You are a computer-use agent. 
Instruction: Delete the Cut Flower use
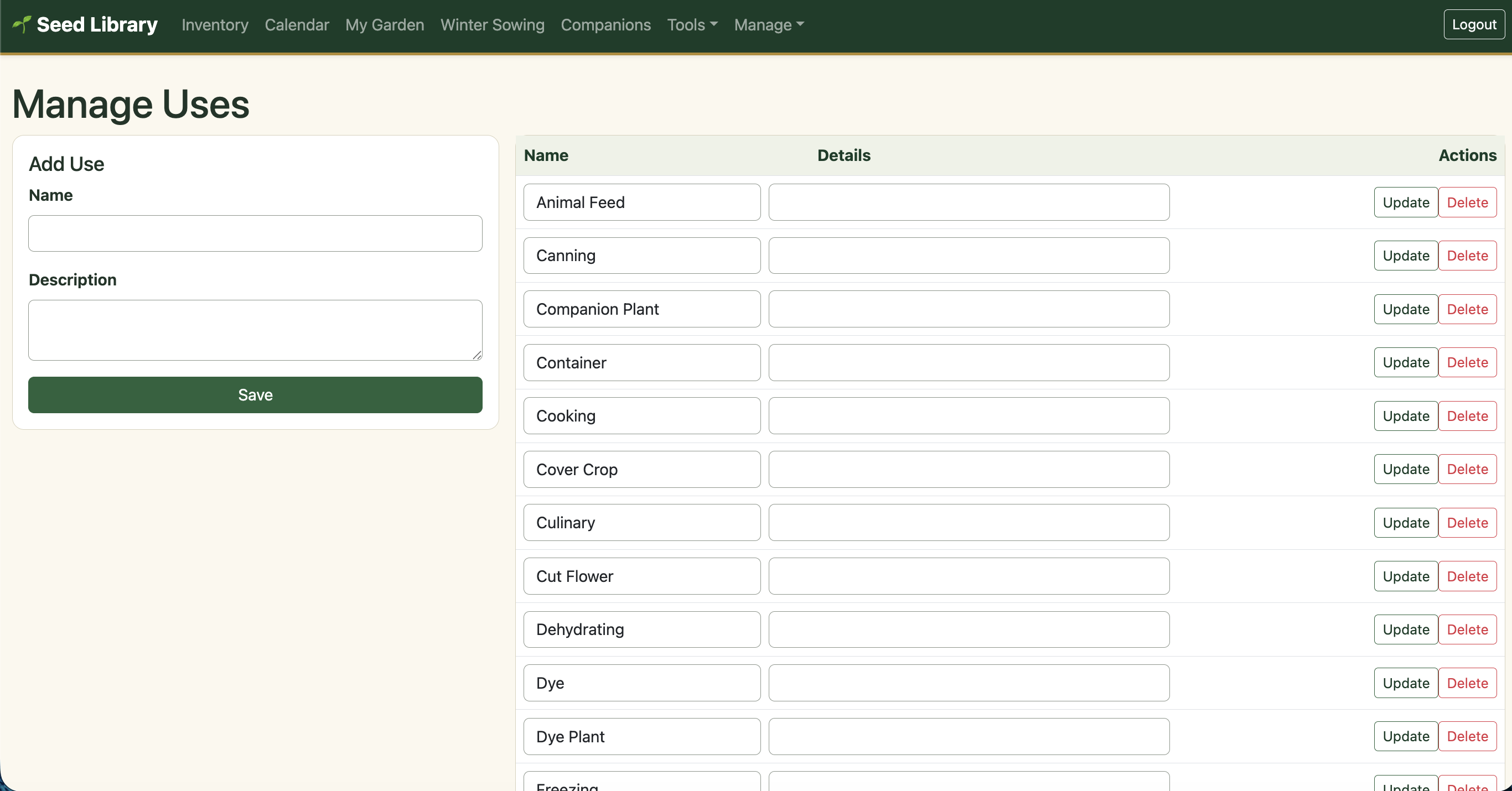(1467, 576)
